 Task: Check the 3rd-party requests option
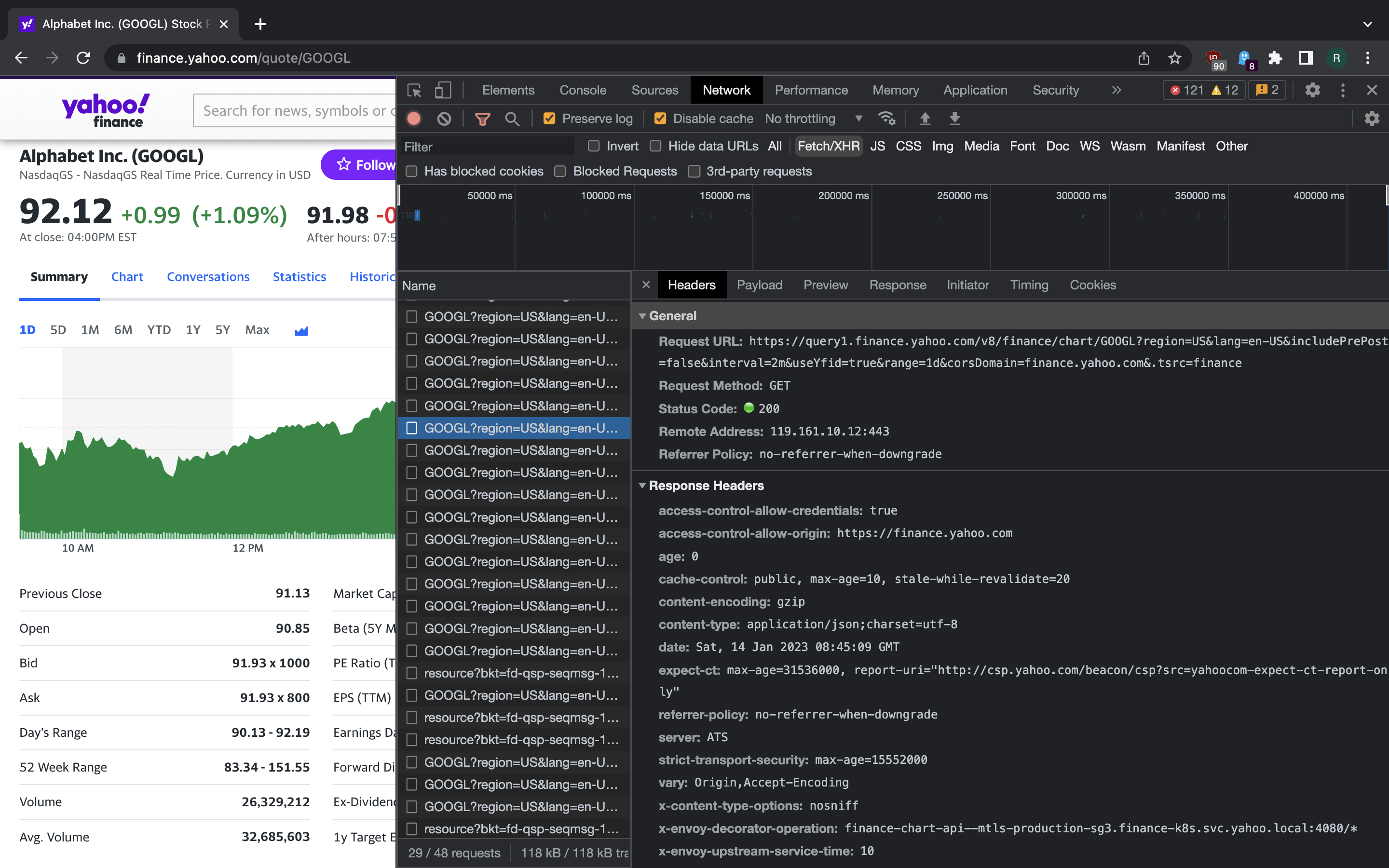[x=694, y=172]
